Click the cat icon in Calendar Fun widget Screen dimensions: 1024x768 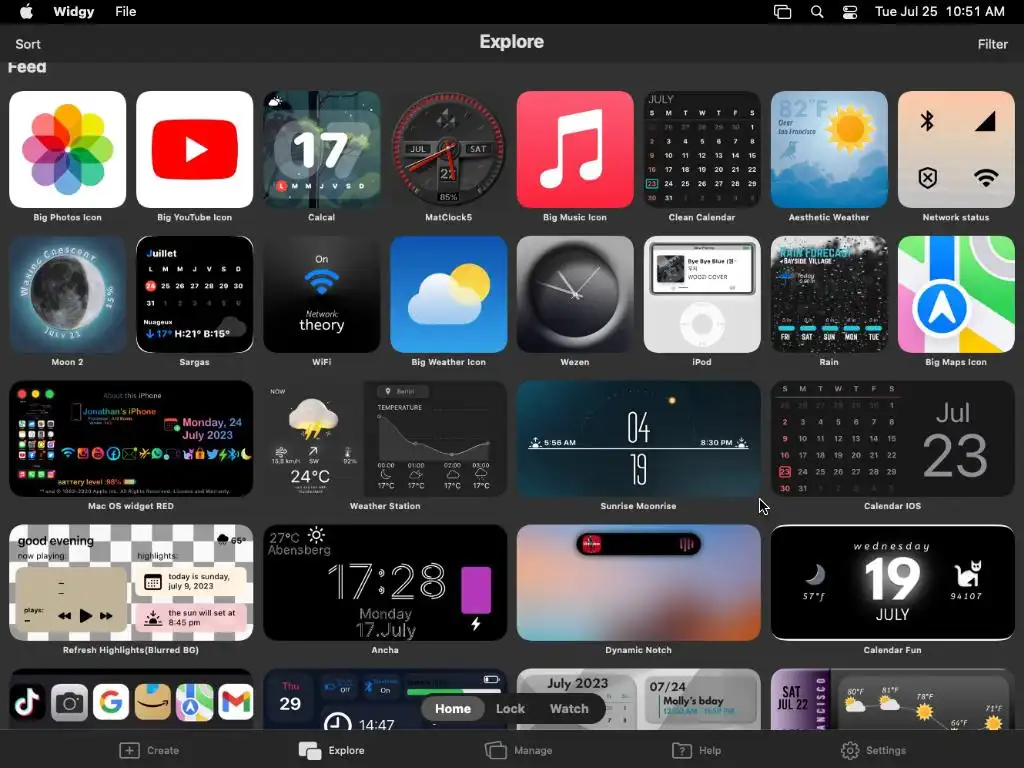pyautogui.click(x=967, y=574)
